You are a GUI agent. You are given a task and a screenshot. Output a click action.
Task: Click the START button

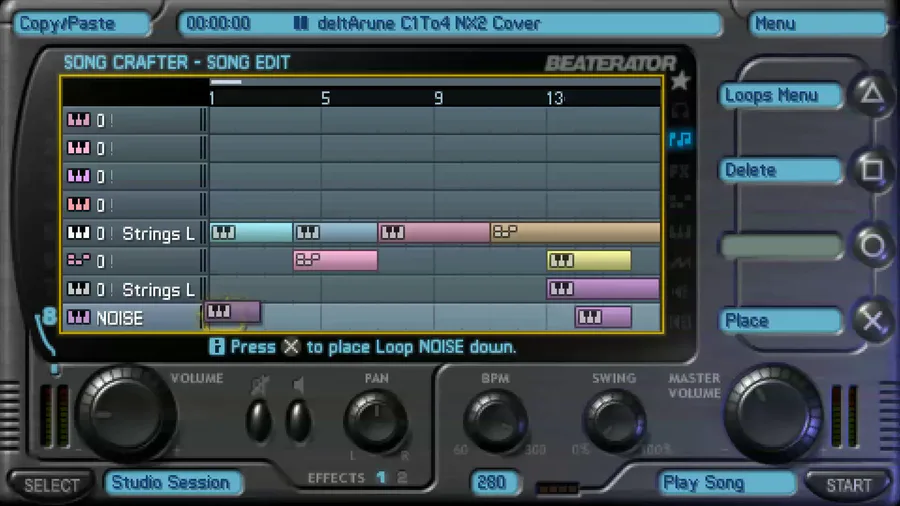pyautogui.click(x=849, y=485)
